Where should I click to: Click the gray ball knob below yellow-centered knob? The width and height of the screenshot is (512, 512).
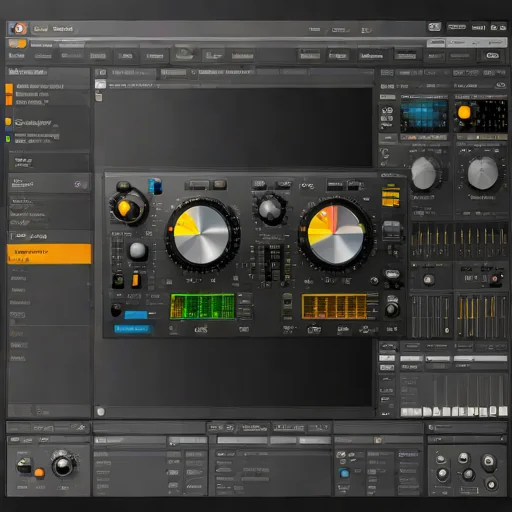137,251
